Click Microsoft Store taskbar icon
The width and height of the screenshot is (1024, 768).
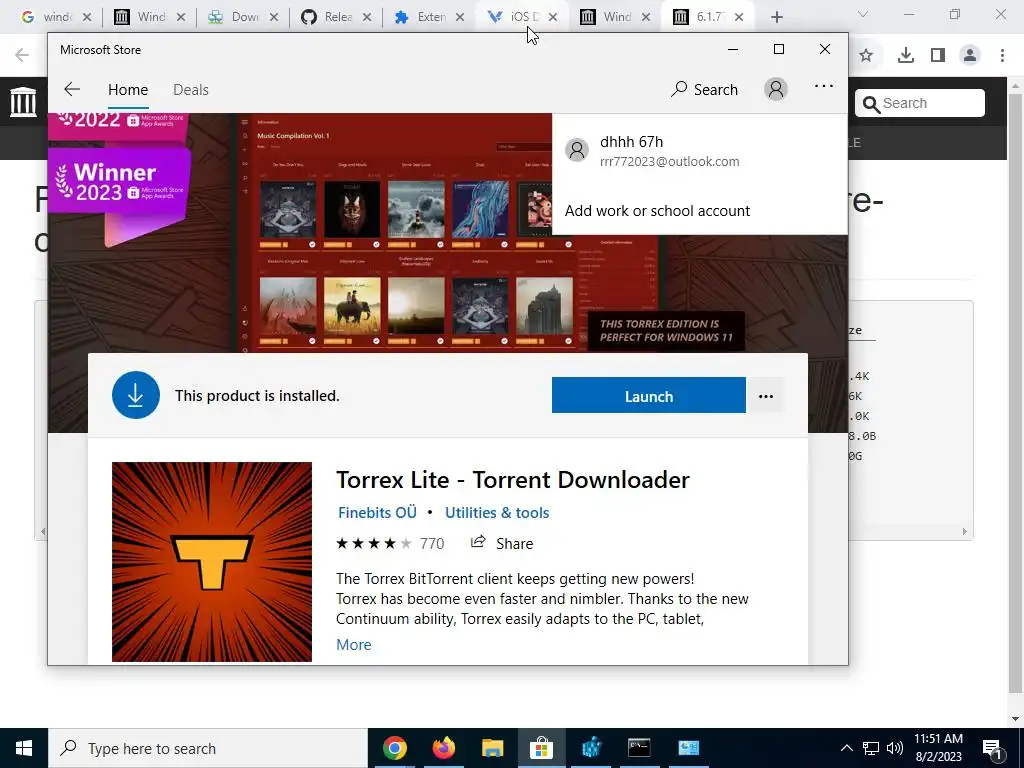541,748
